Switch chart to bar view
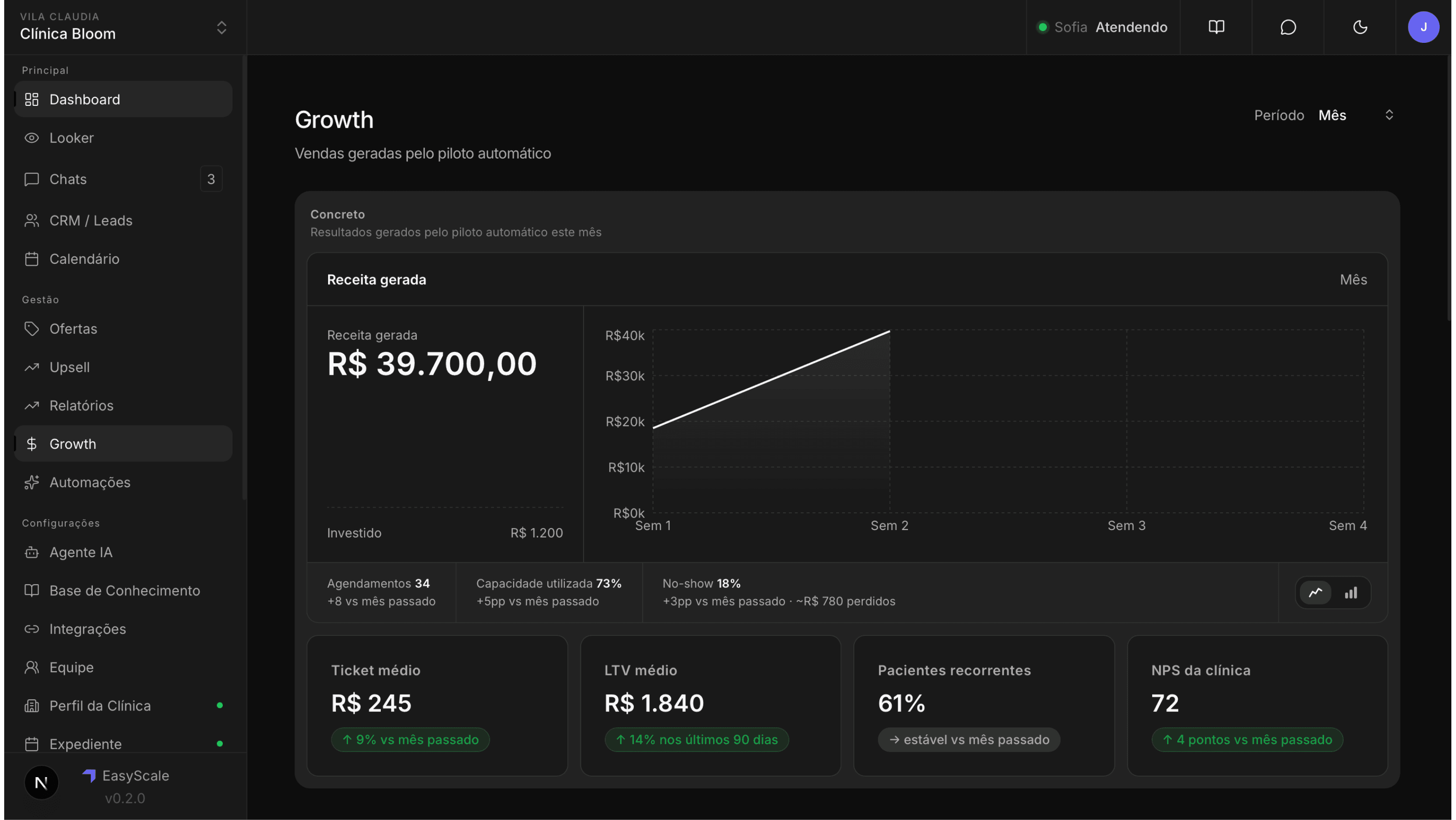The height and width of the screenshot is (820, 1456). (1351, 593)
